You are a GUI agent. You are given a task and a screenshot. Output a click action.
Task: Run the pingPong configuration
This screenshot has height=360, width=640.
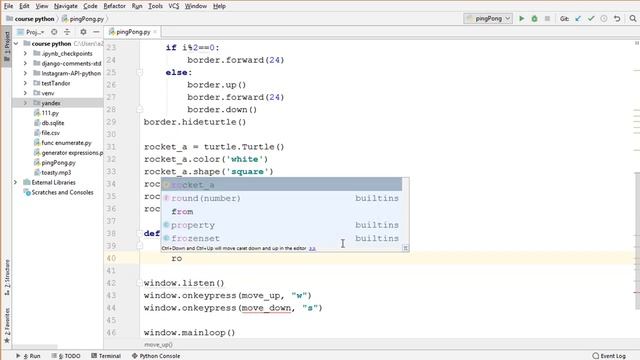pos(521,18)
